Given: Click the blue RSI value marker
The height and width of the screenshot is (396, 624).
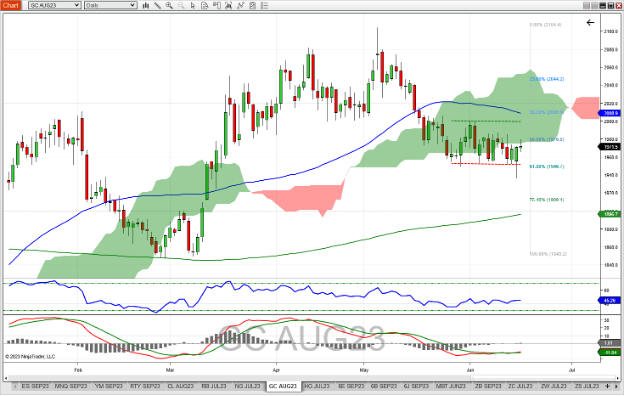Looking at the screenshot, I should 610,300.
